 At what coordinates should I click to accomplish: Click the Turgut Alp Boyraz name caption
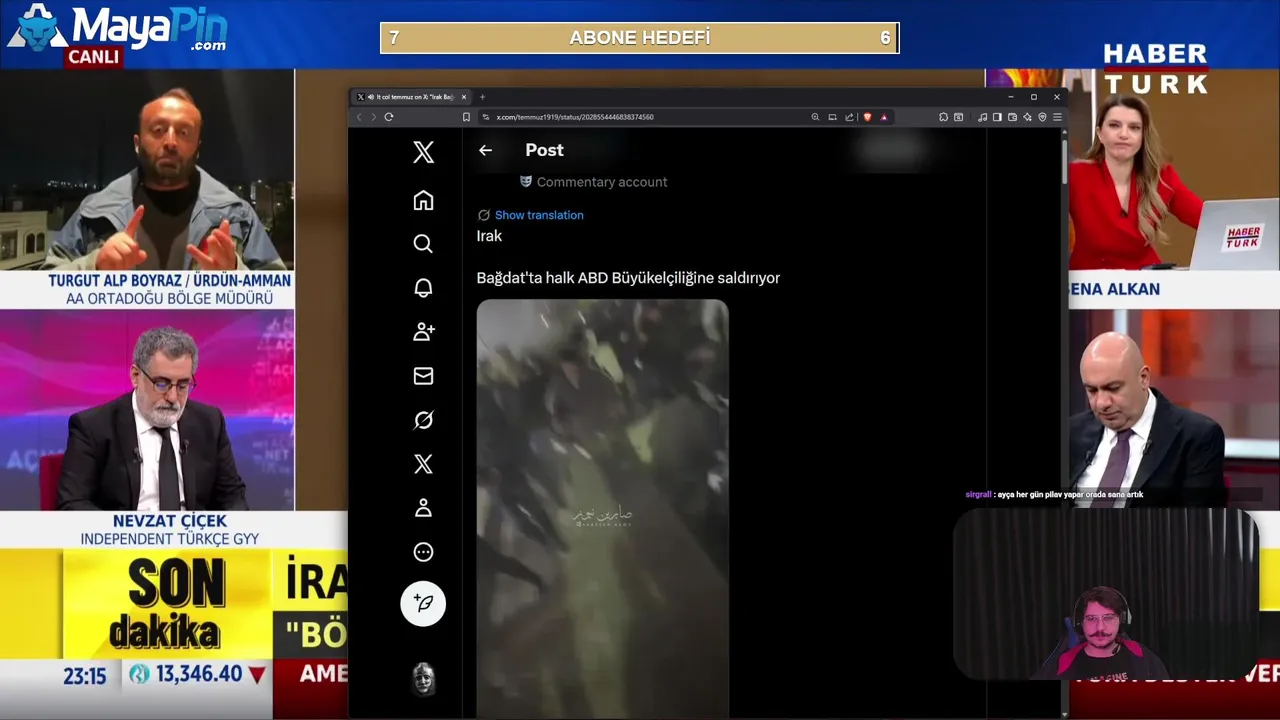[170, 281]
